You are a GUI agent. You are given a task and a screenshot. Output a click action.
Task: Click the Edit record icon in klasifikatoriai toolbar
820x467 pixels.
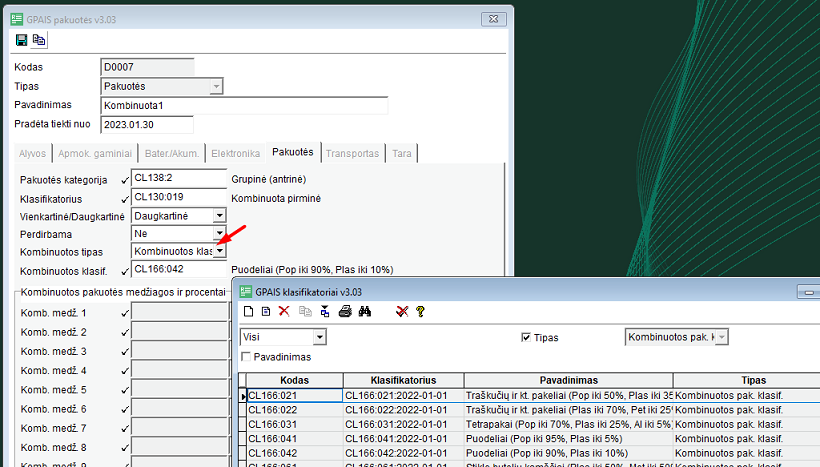pyautogui.click(x=266, y=312)
